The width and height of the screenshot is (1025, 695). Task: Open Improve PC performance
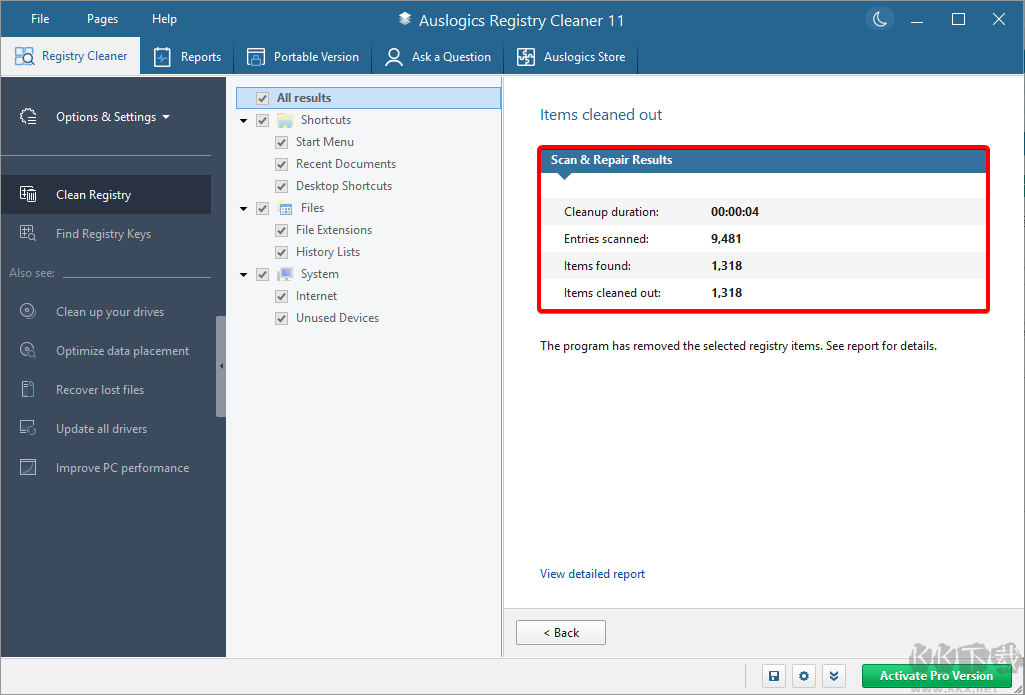(122, 467)
